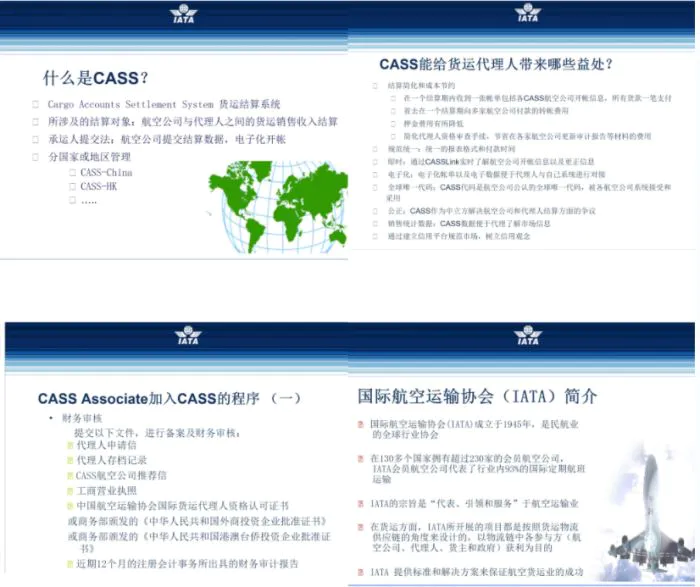Screen dimensions: 700x587
Task: Click the line 'IATA的宗旨是 代表、引领和服务'
Action: [474, 504]
